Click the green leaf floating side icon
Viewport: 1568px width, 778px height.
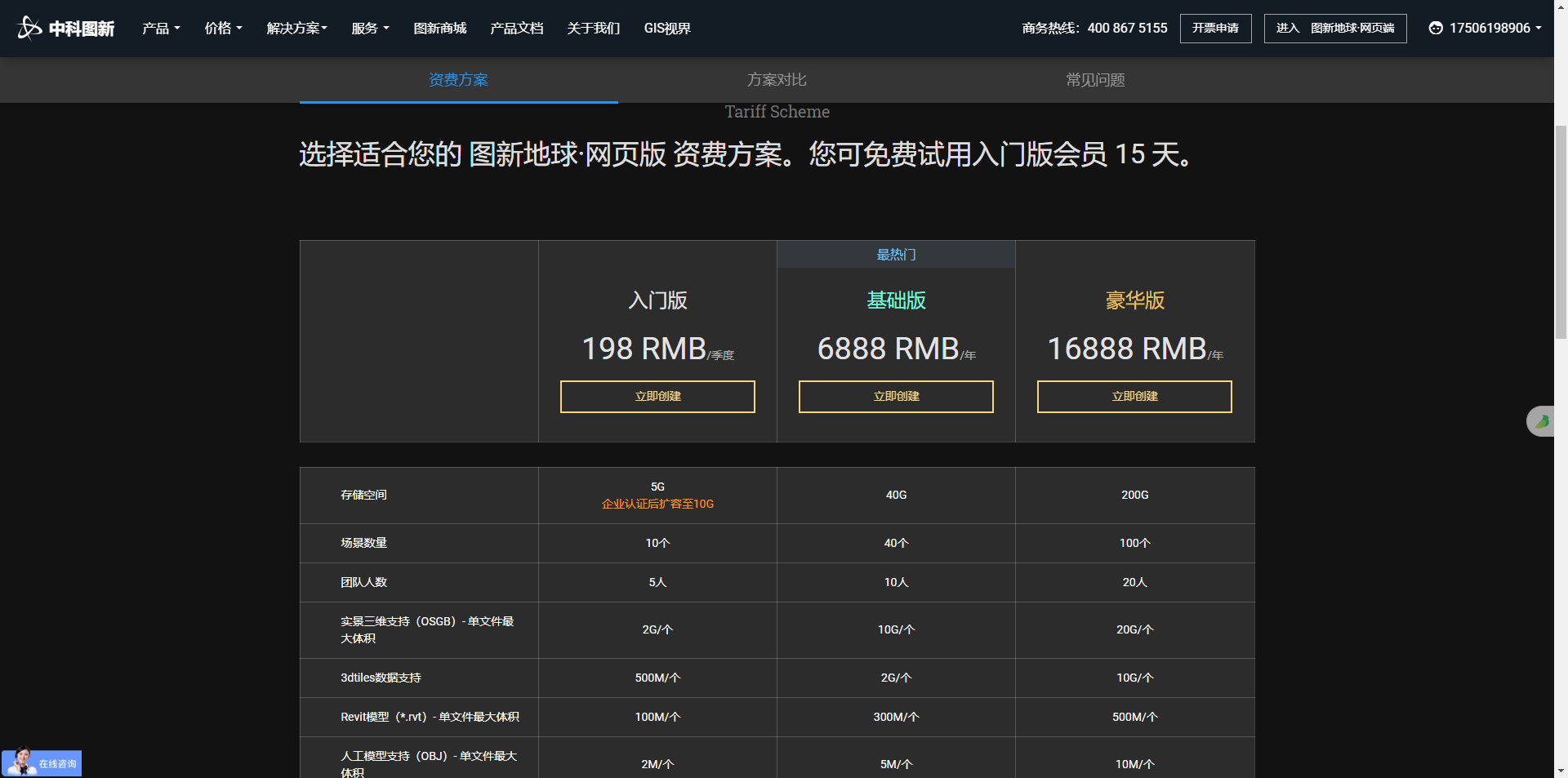point(1541,421)
